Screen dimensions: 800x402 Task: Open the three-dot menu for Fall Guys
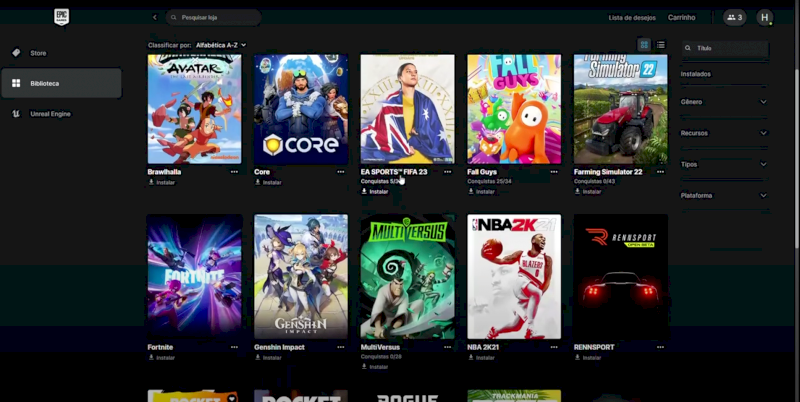coord(554,172)
